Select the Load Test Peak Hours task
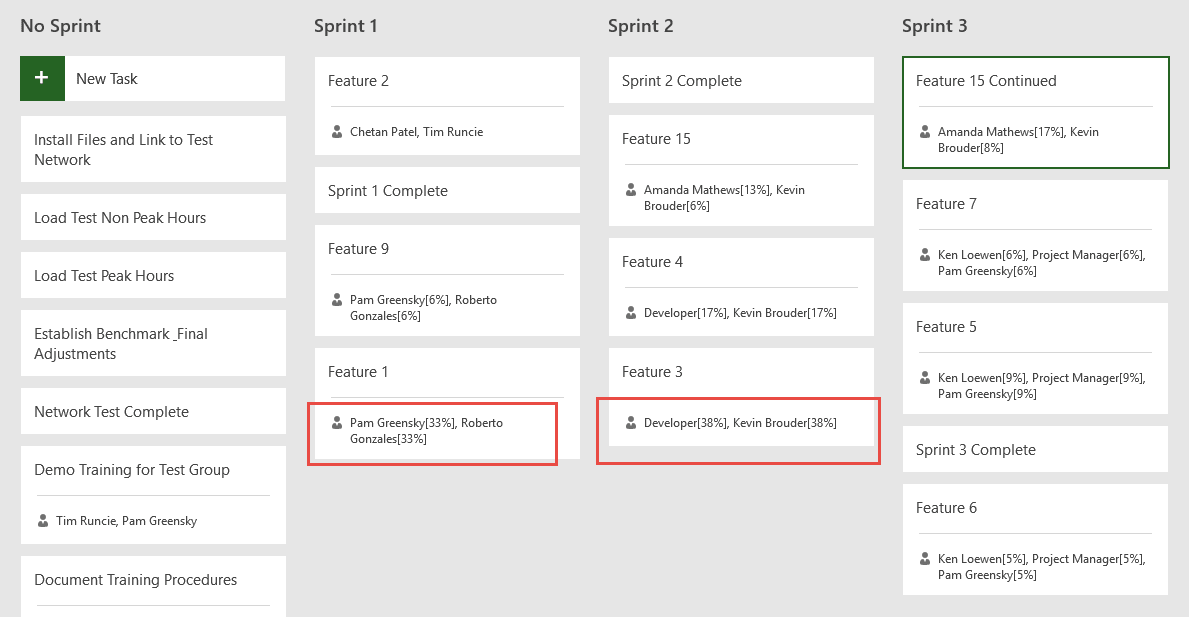 pos(153,275)
